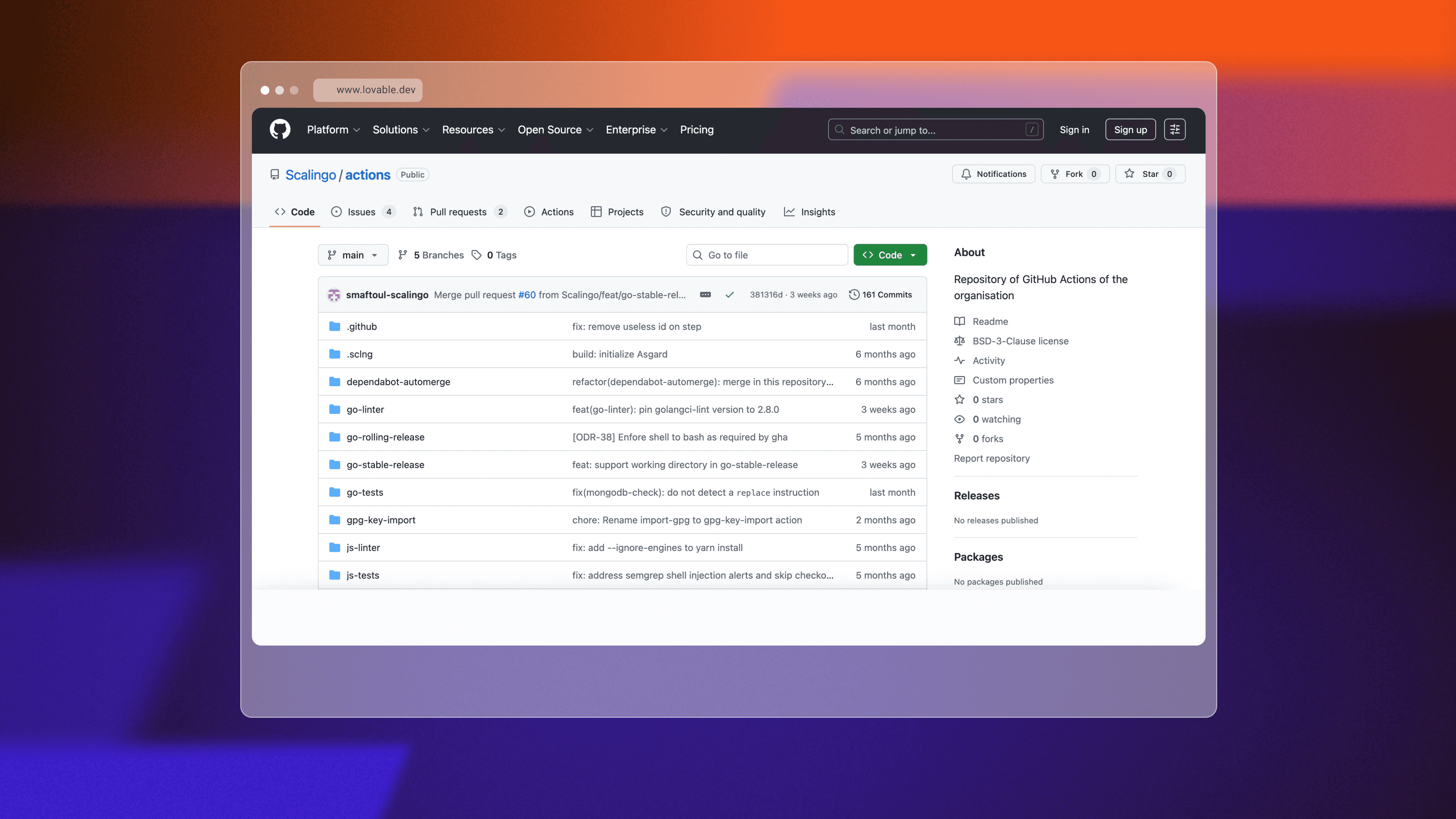Click Sign in
Image resolution: width=1456 pixels, height=819 pixels.
click(x=1075, y=130)
